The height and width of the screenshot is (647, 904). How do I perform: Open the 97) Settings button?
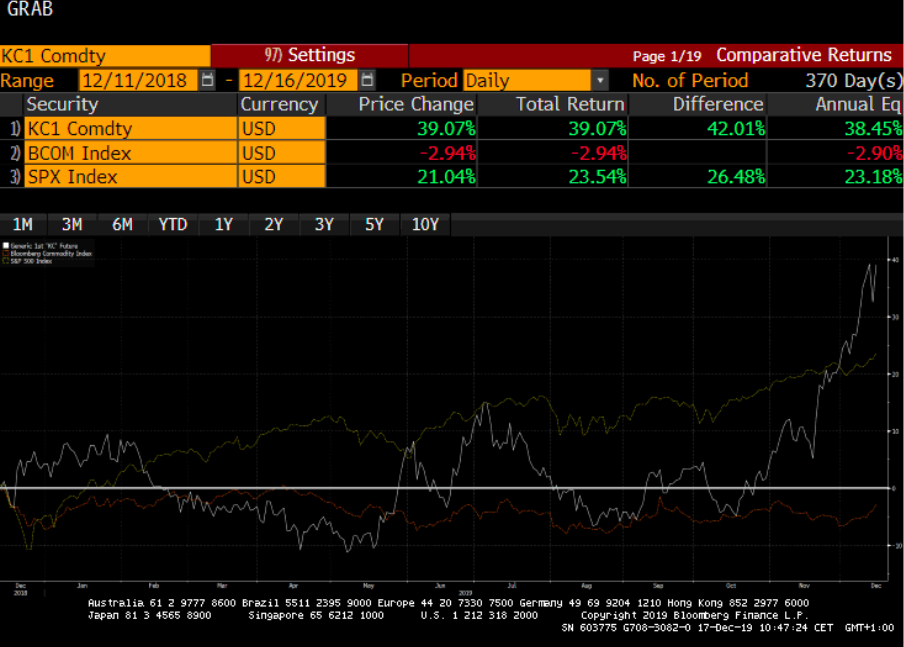coord(310,55)
